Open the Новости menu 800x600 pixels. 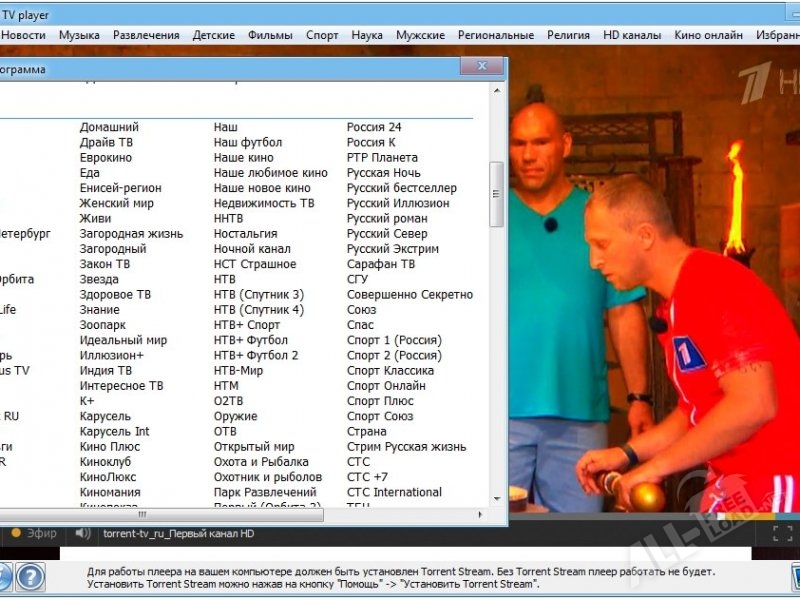(x=23, y=35)
